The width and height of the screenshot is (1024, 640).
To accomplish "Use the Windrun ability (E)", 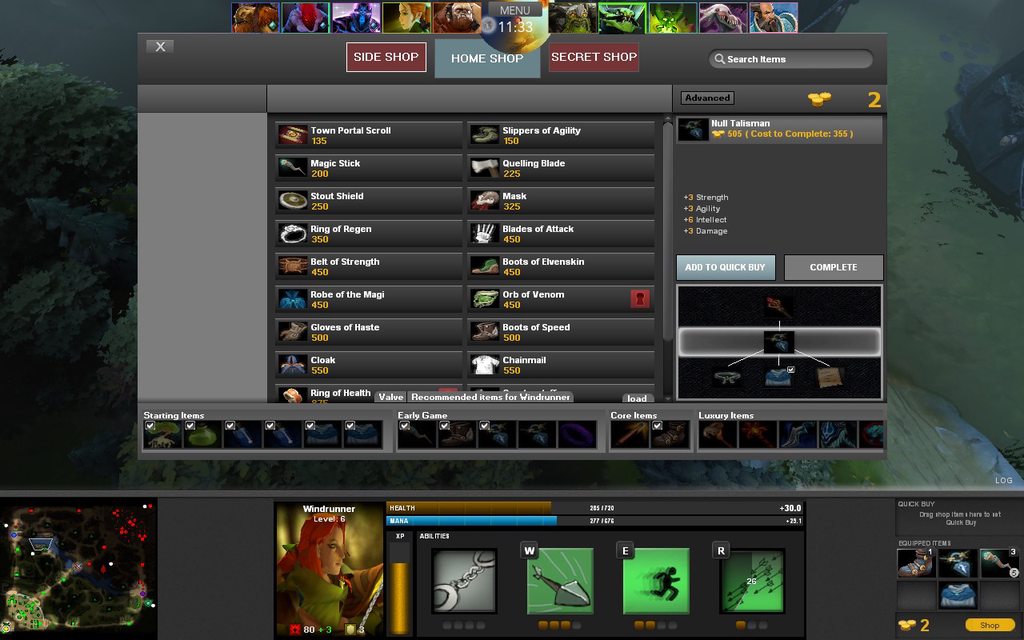I will point(655,581).
